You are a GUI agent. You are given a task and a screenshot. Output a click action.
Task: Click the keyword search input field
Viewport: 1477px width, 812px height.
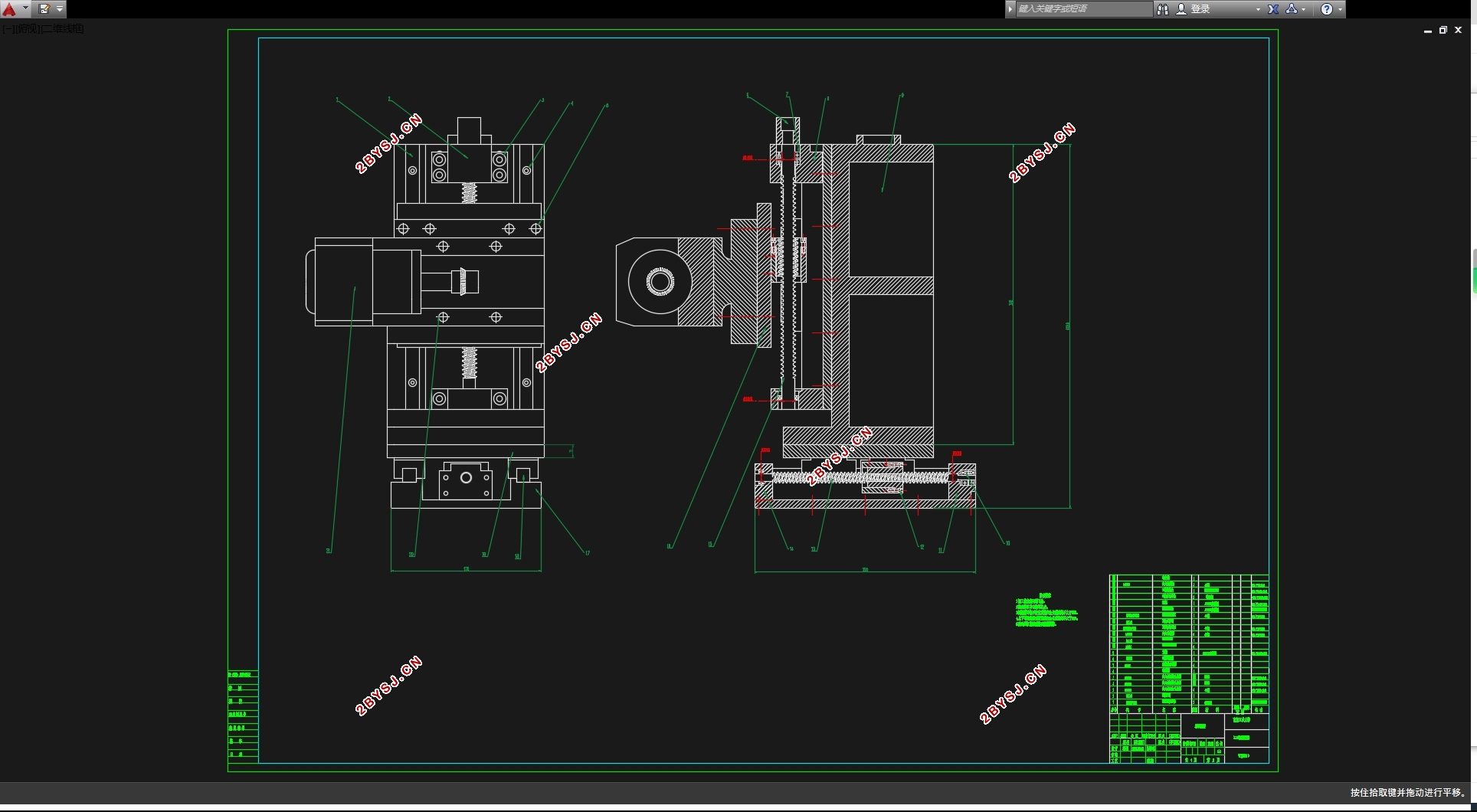click(x=1083, y=9)
